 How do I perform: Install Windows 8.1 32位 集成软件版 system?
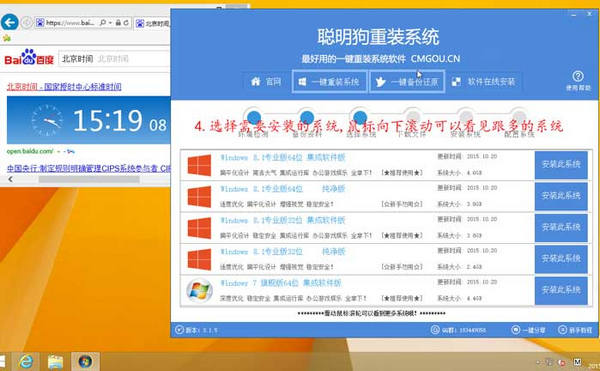[561, 228]
